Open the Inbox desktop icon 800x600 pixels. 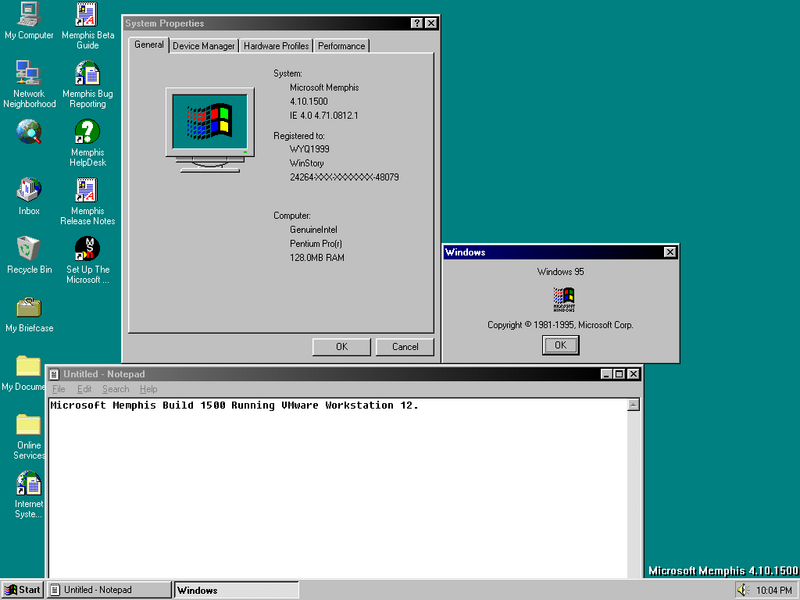29,190
